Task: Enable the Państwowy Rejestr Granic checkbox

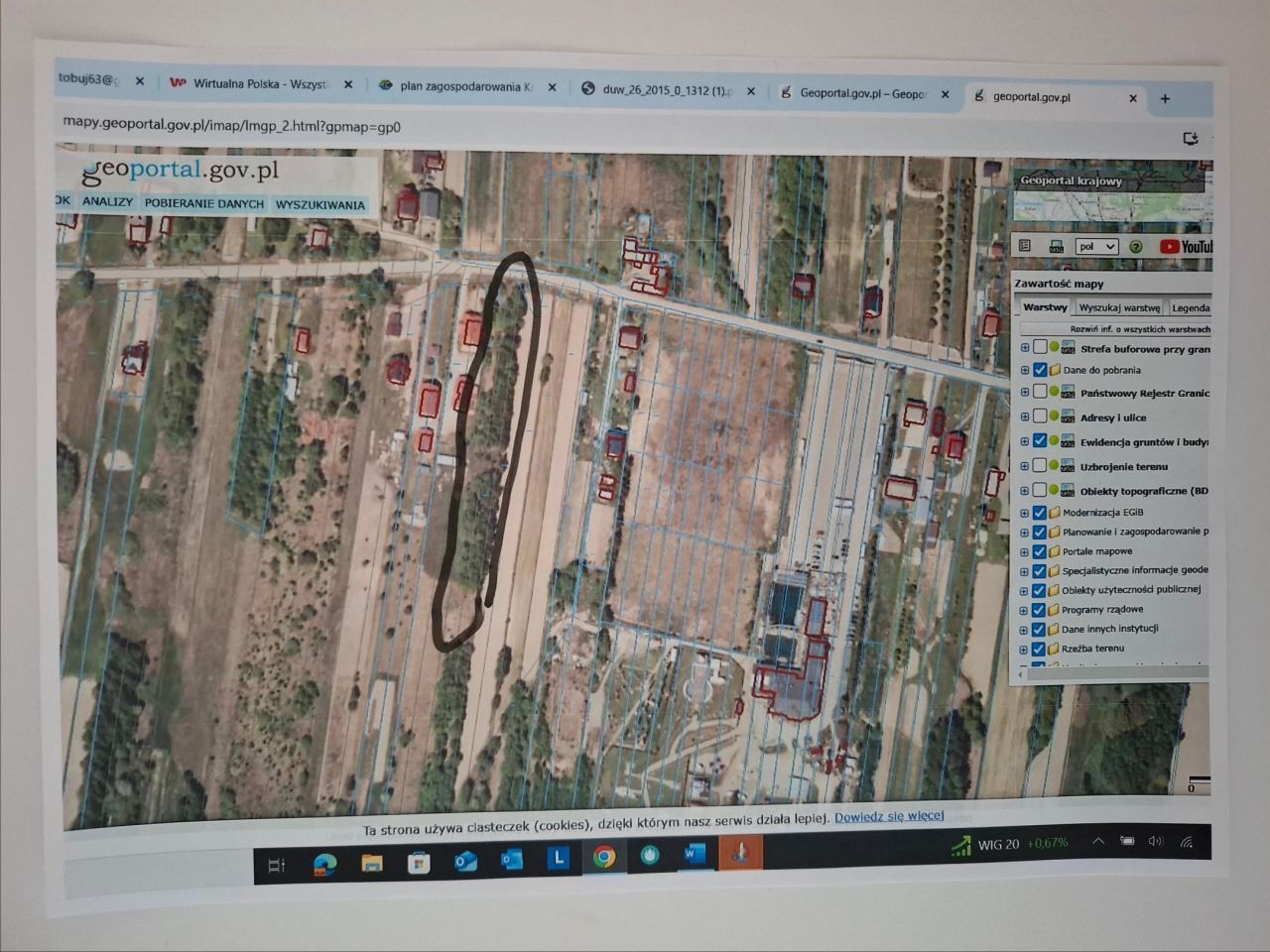Action: 1040,393
